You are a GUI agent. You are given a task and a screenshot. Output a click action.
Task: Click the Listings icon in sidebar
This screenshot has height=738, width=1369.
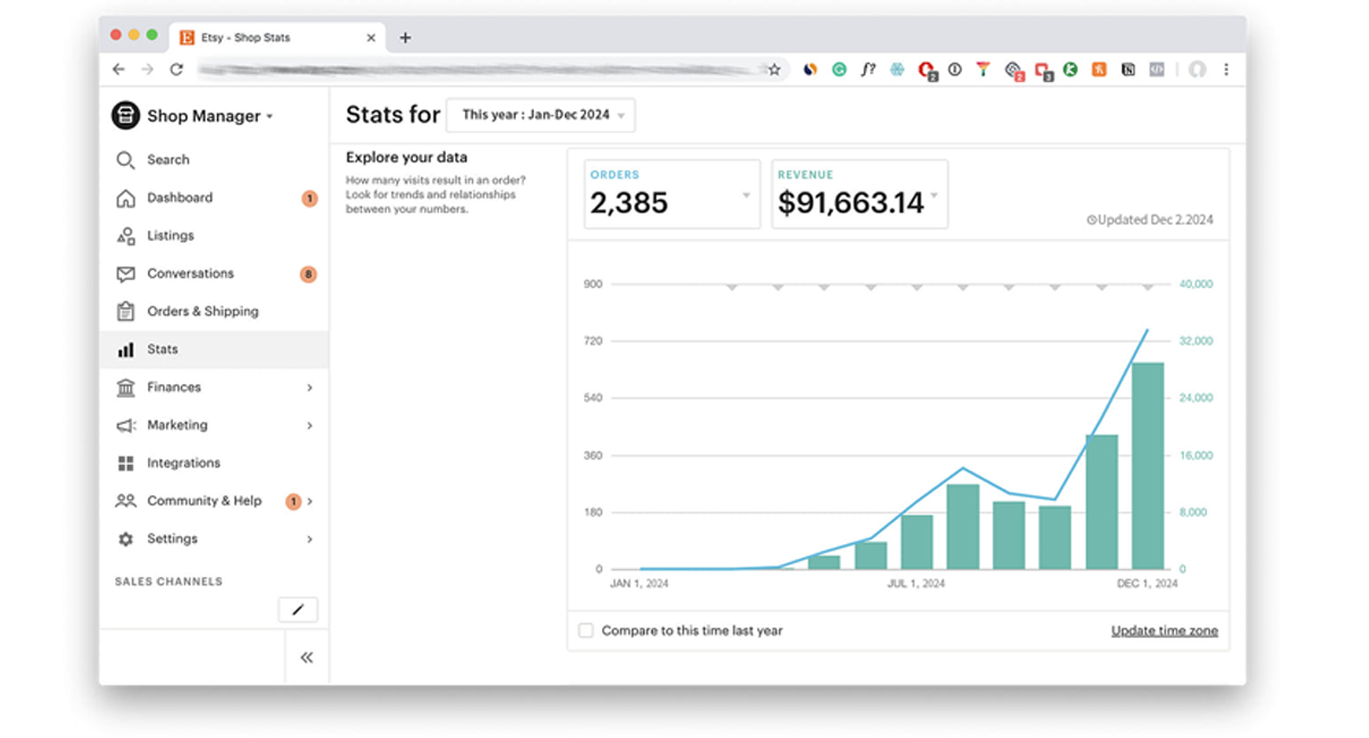(125, 236)
